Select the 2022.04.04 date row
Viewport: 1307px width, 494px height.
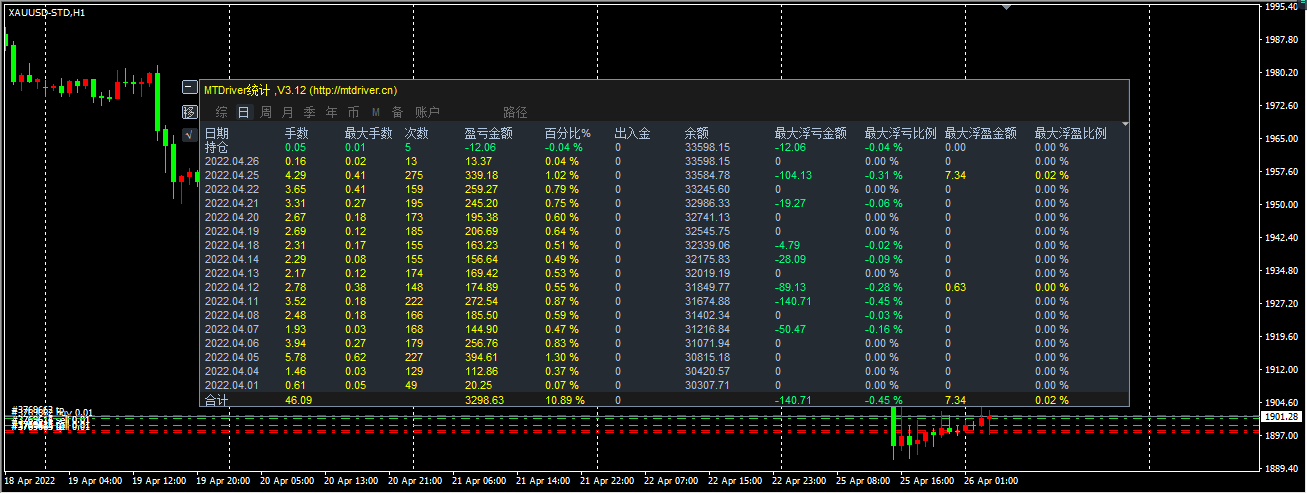pos(231,371)
